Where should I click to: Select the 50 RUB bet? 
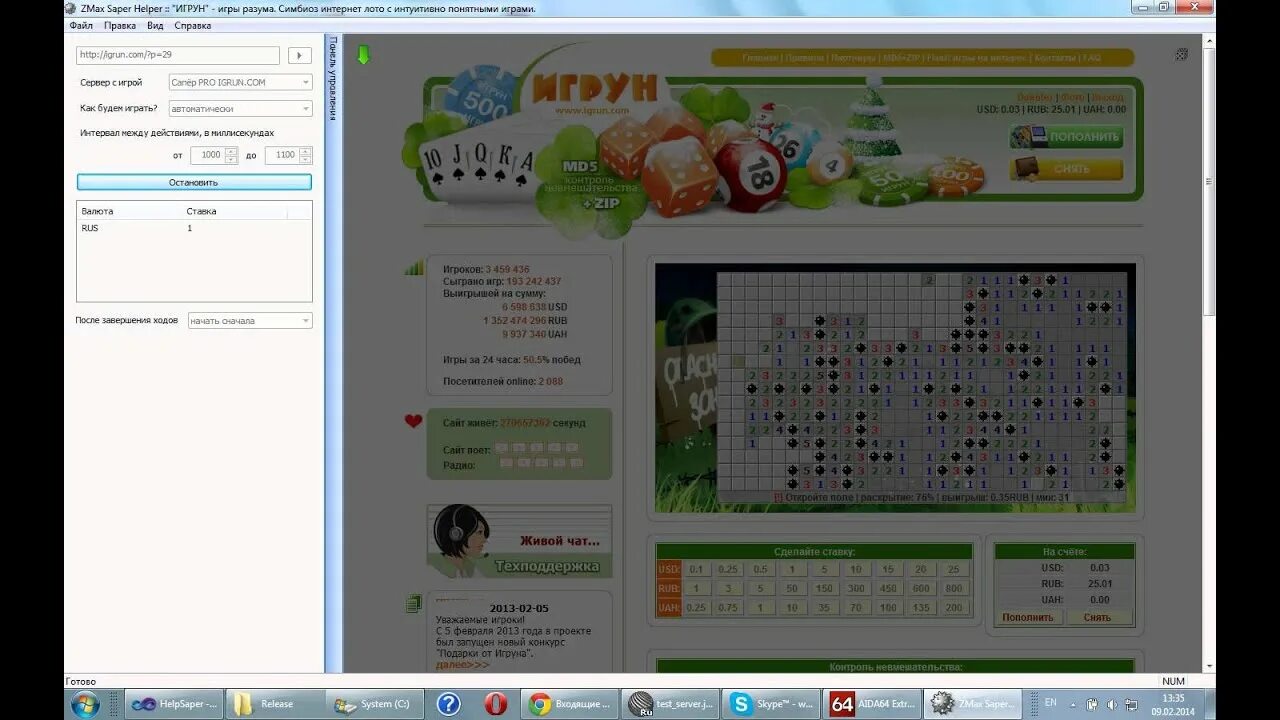click(x=792, y=588)
